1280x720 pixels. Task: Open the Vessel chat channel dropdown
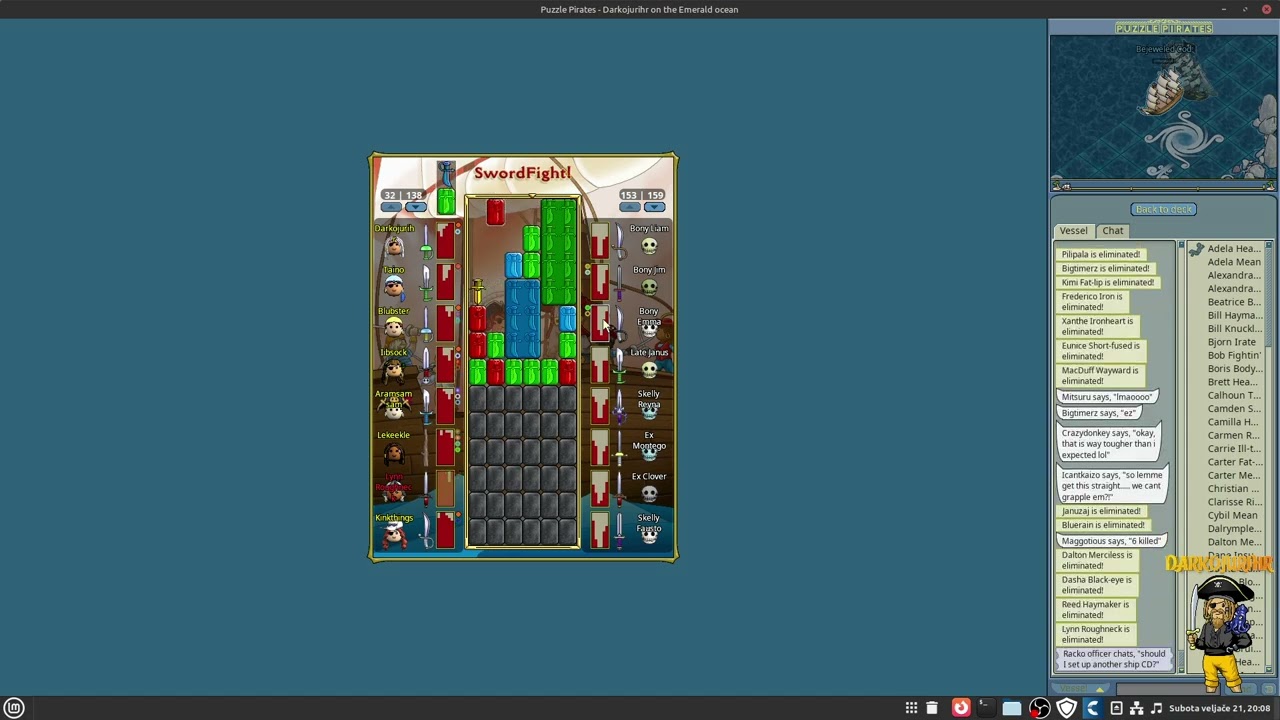click(1082, 688)
